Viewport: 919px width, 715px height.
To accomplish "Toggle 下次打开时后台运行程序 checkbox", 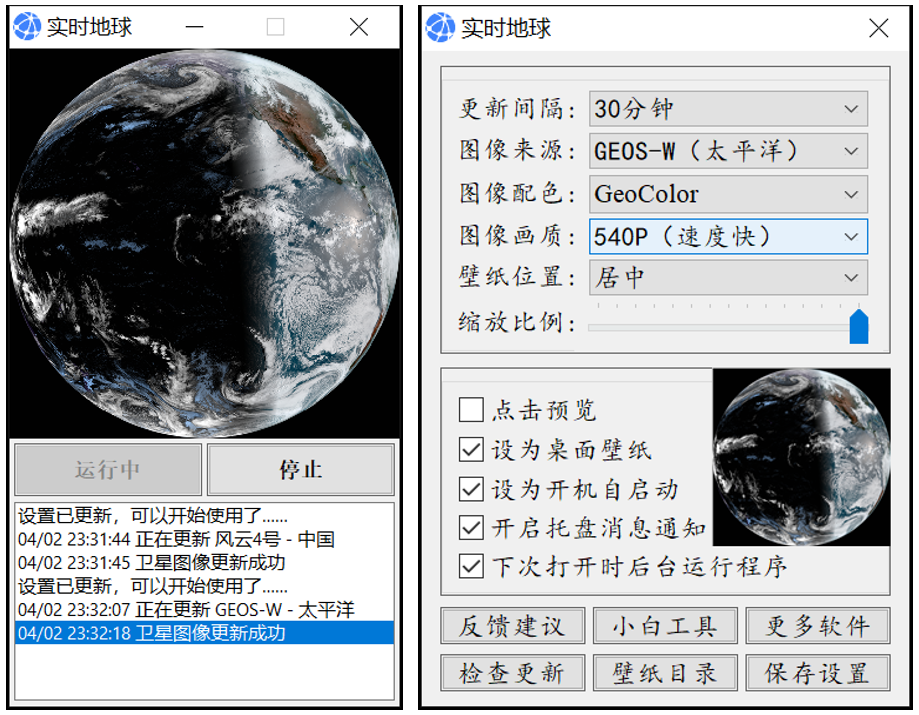I will tap(471, 567).
